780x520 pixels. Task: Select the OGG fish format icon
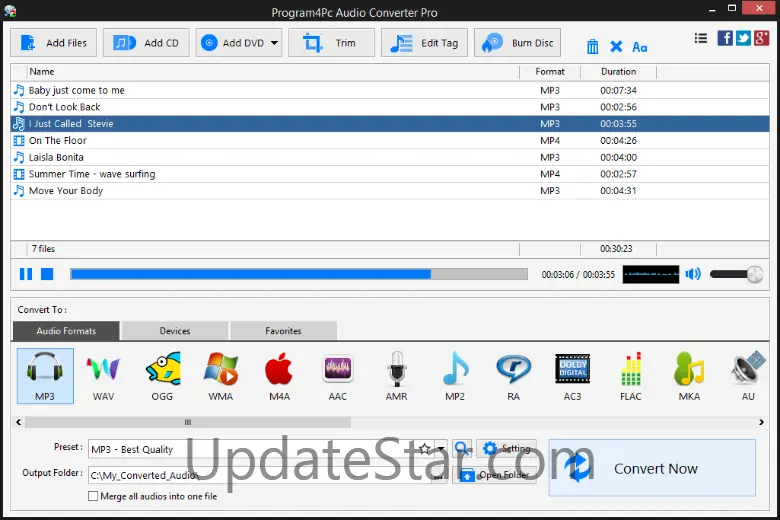pos(162,376)
